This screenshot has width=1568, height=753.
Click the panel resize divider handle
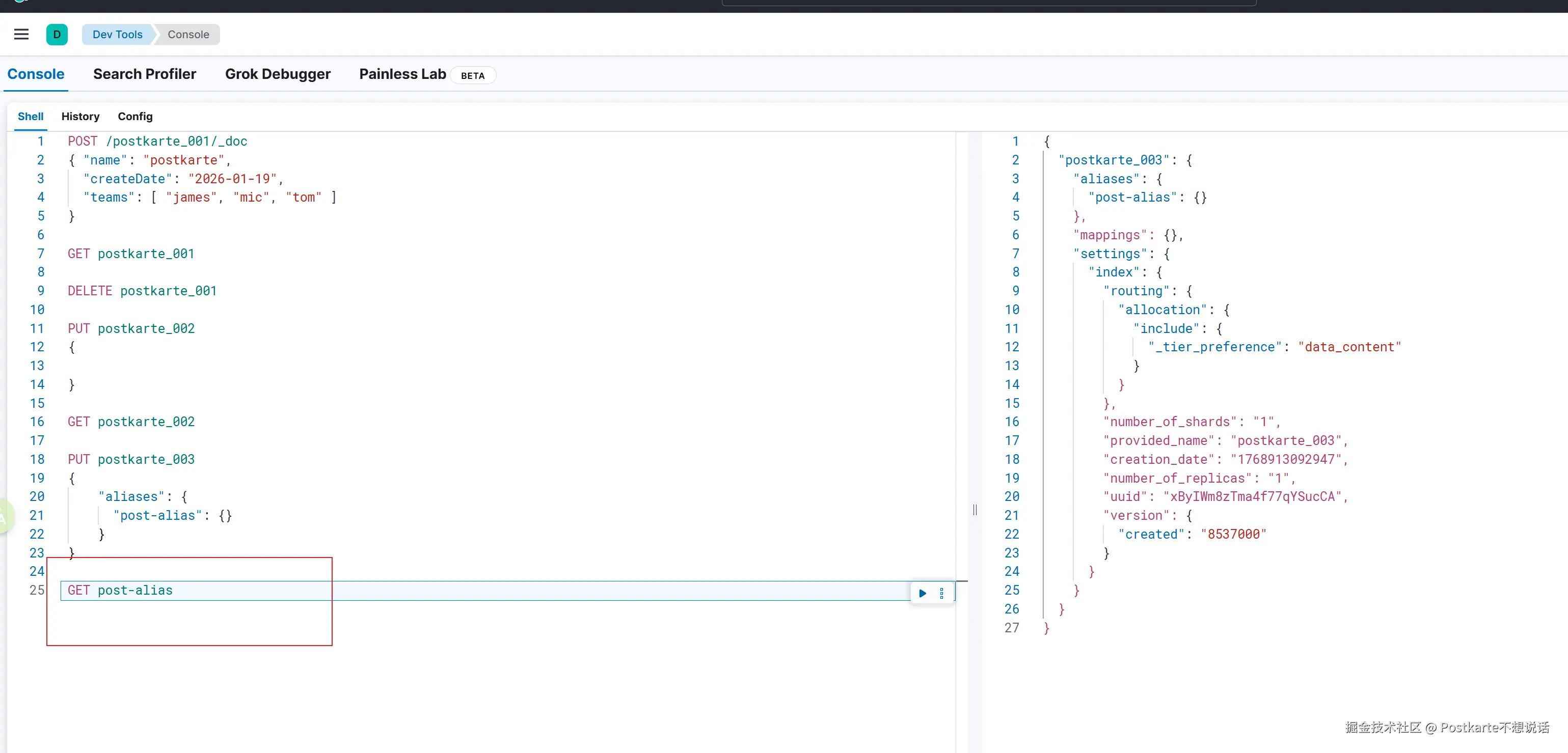[x=975, y=510]
